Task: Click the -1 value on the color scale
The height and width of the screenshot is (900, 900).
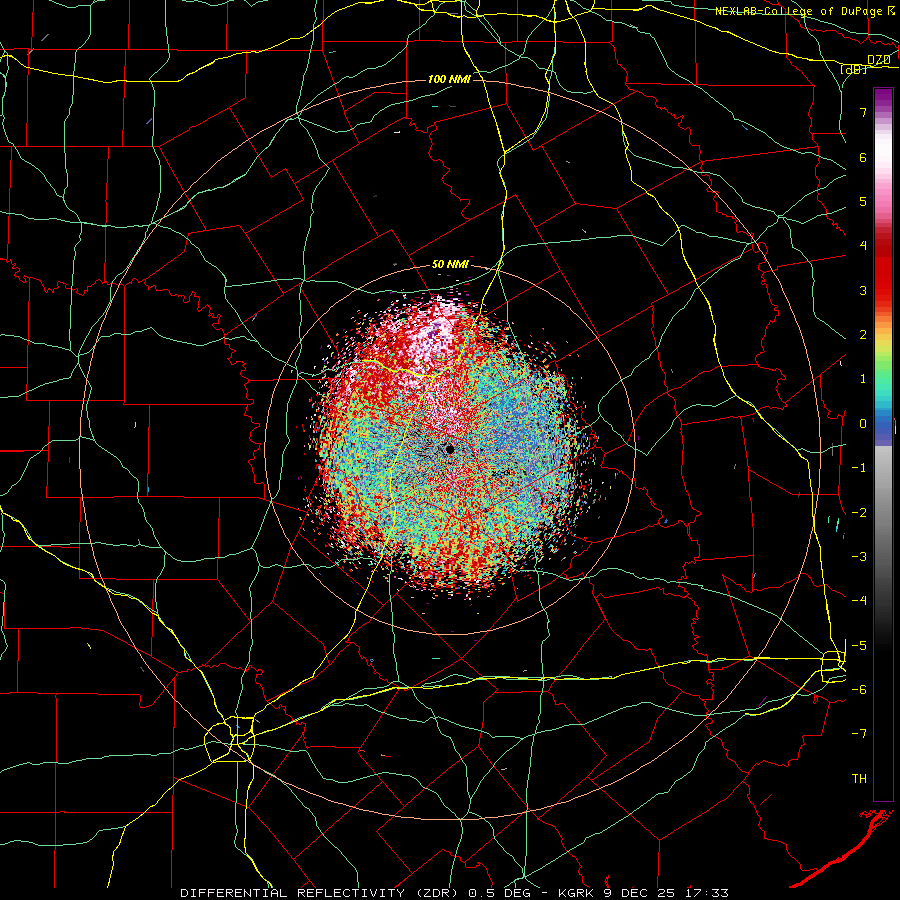Action: click(859, 468)
